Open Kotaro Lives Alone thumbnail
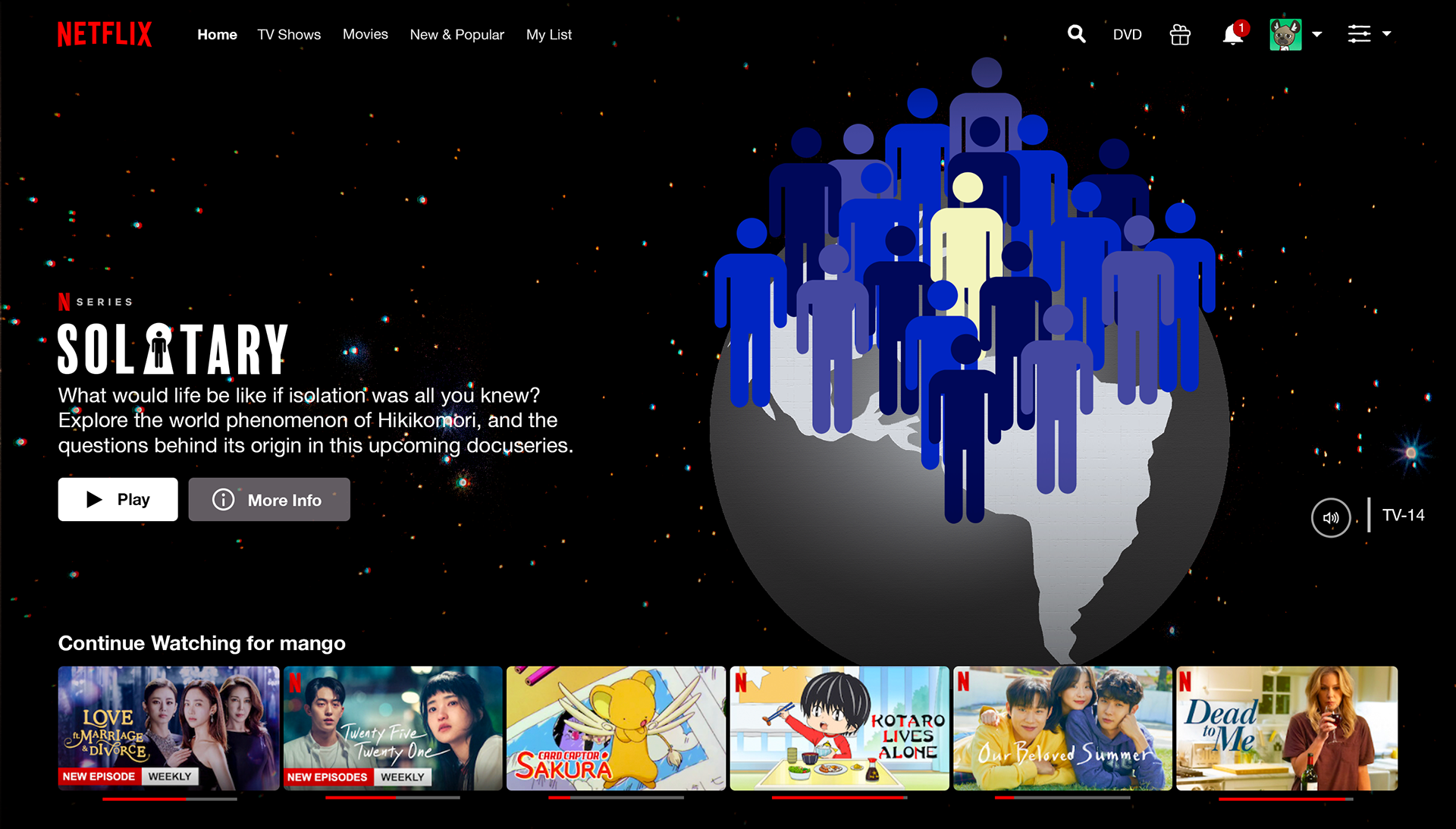This screenshot has height=829, width=1456. 839,728
